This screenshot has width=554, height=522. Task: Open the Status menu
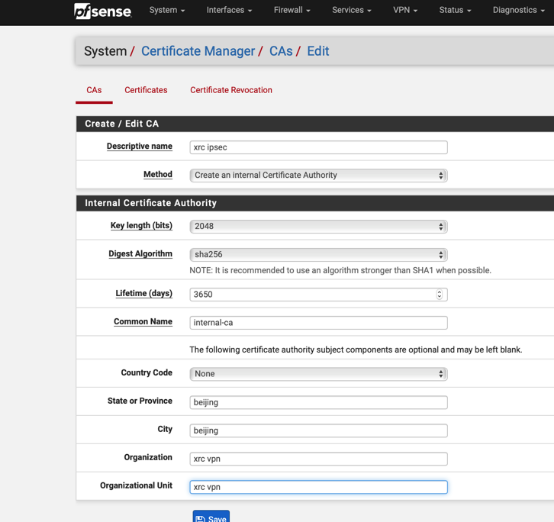point(455,10)
